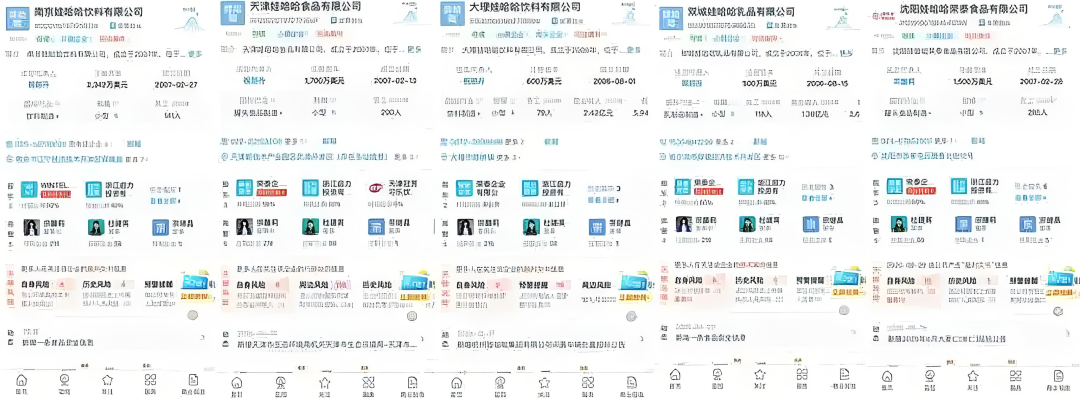Select founding date 2007-02-13
Viewport: 1080px width, 401px height.
pyautogui.click(x=397, y=81)
